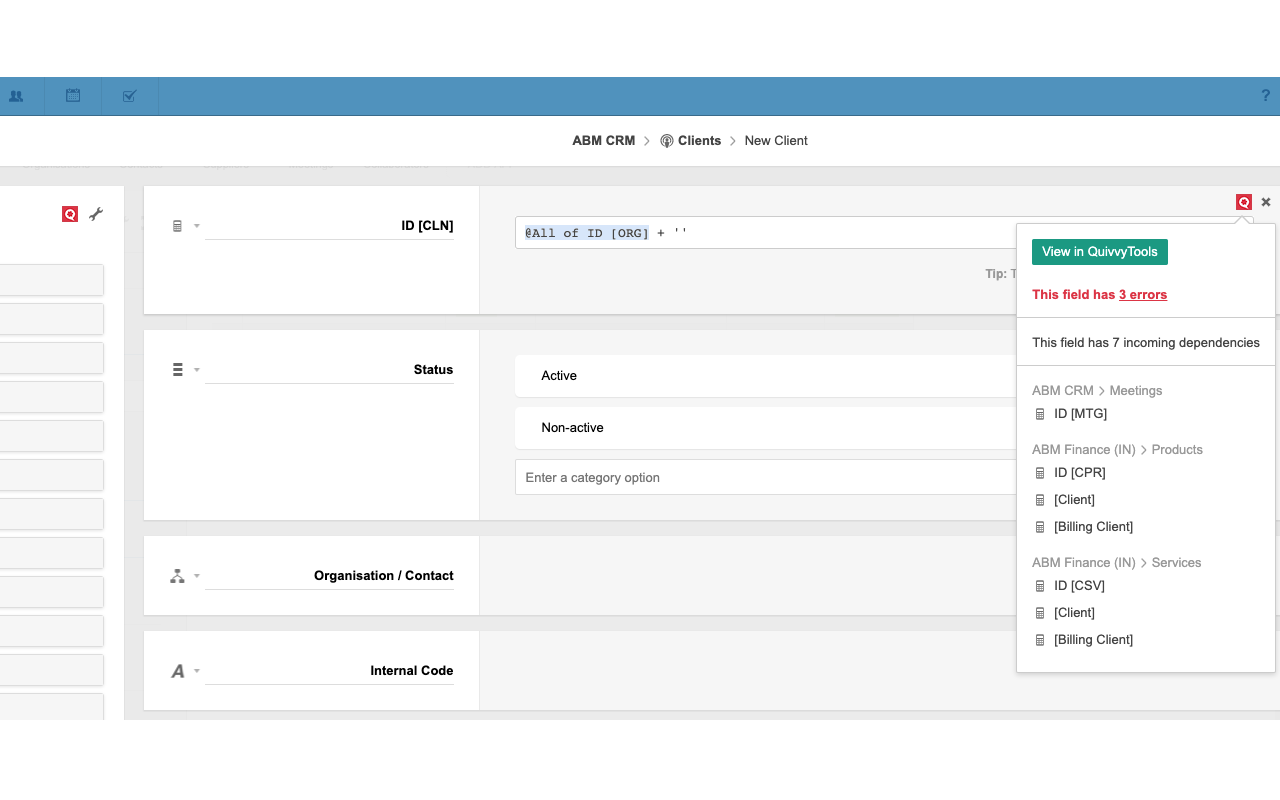Open ID [MTG] dependency under Meetings
The height and width of the screenshot is (800, 1280).
click(1080, 414)
